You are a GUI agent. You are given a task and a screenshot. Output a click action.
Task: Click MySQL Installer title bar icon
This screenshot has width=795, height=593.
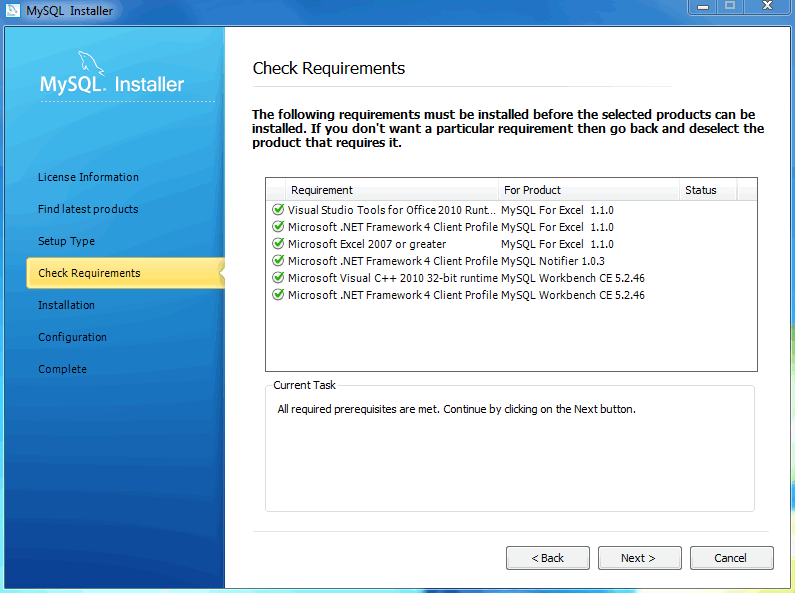pyautogui.click(x=13, y=10)
